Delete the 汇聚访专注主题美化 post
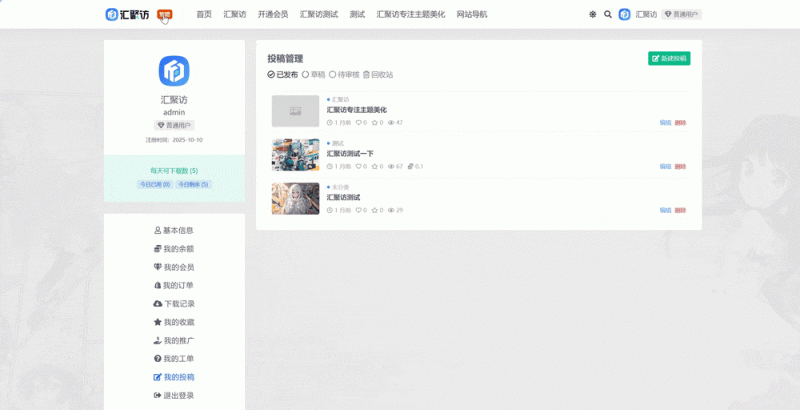The image size is (800, 410). (680, 123)
